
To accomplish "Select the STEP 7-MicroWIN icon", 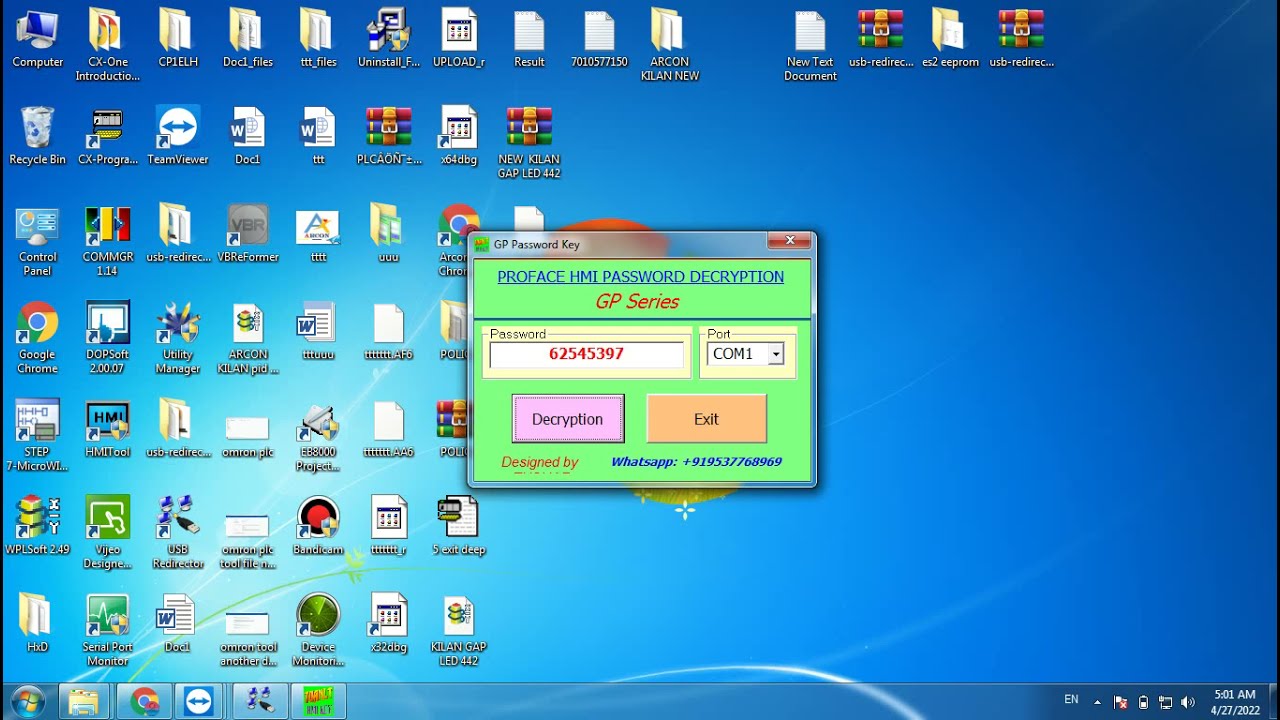I will pos(38,436).
